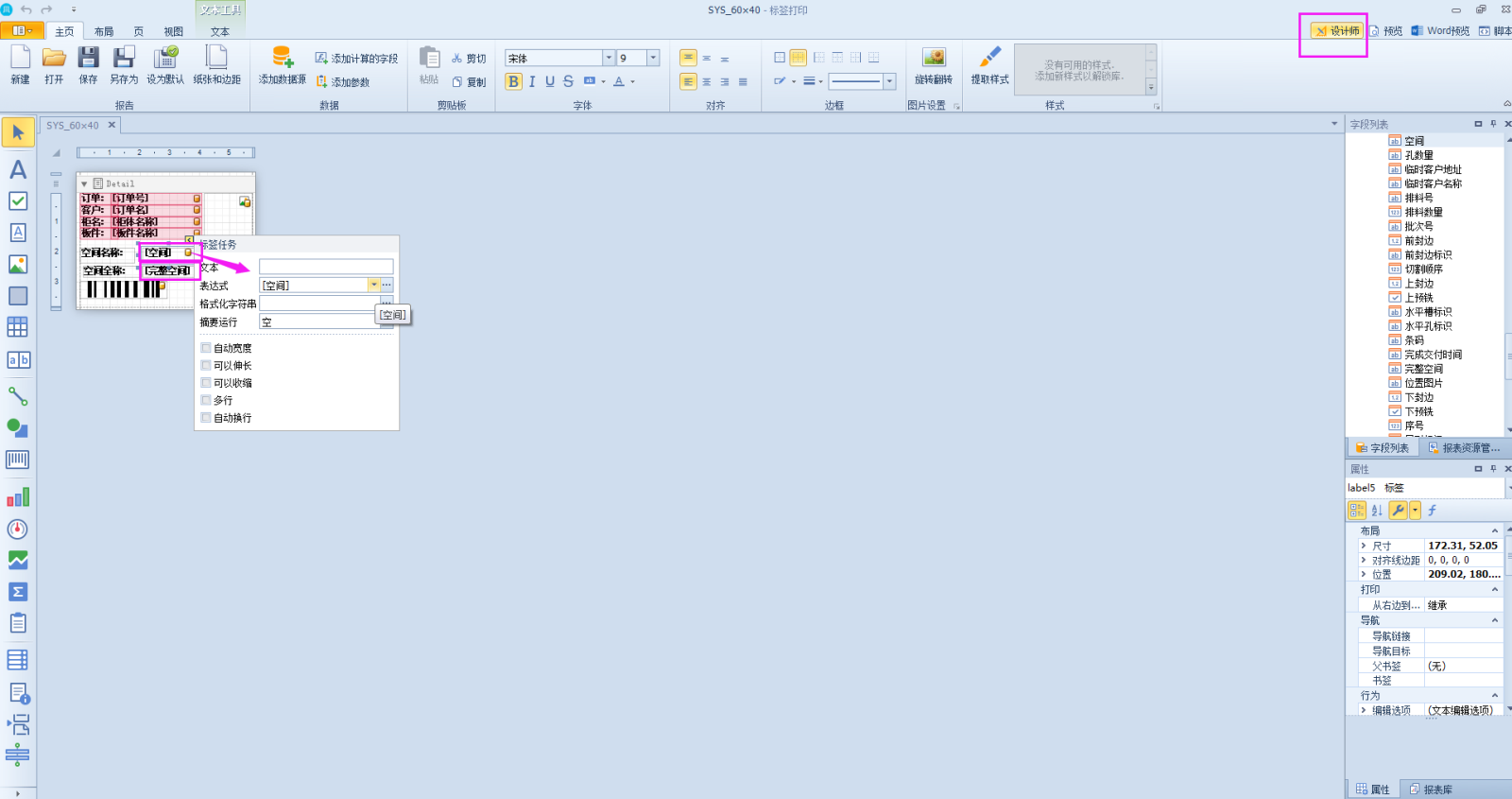Select the text label tool (A)
The width and height of the screenshot is (1512, 799).
tap(18, 169)
